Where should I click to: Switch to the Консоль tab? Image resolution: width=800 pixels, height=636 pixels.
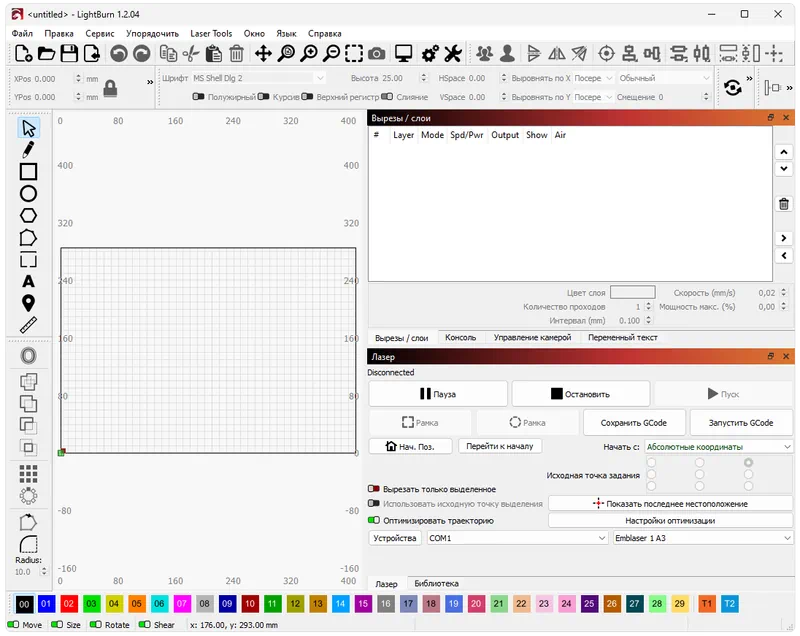[x=460, y=338]
